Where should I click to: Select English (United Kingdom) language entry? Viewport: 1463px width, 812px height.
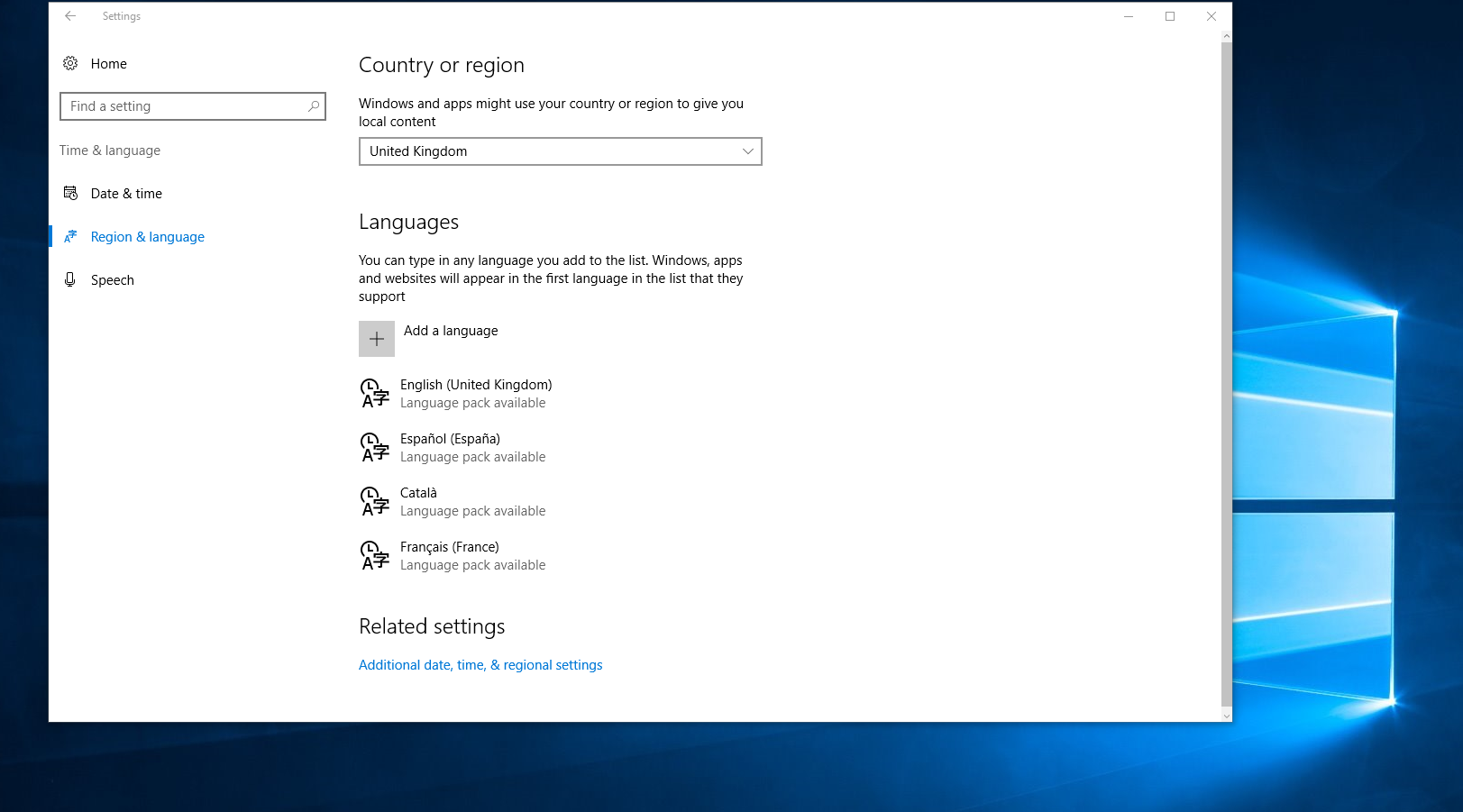(561, 393)
